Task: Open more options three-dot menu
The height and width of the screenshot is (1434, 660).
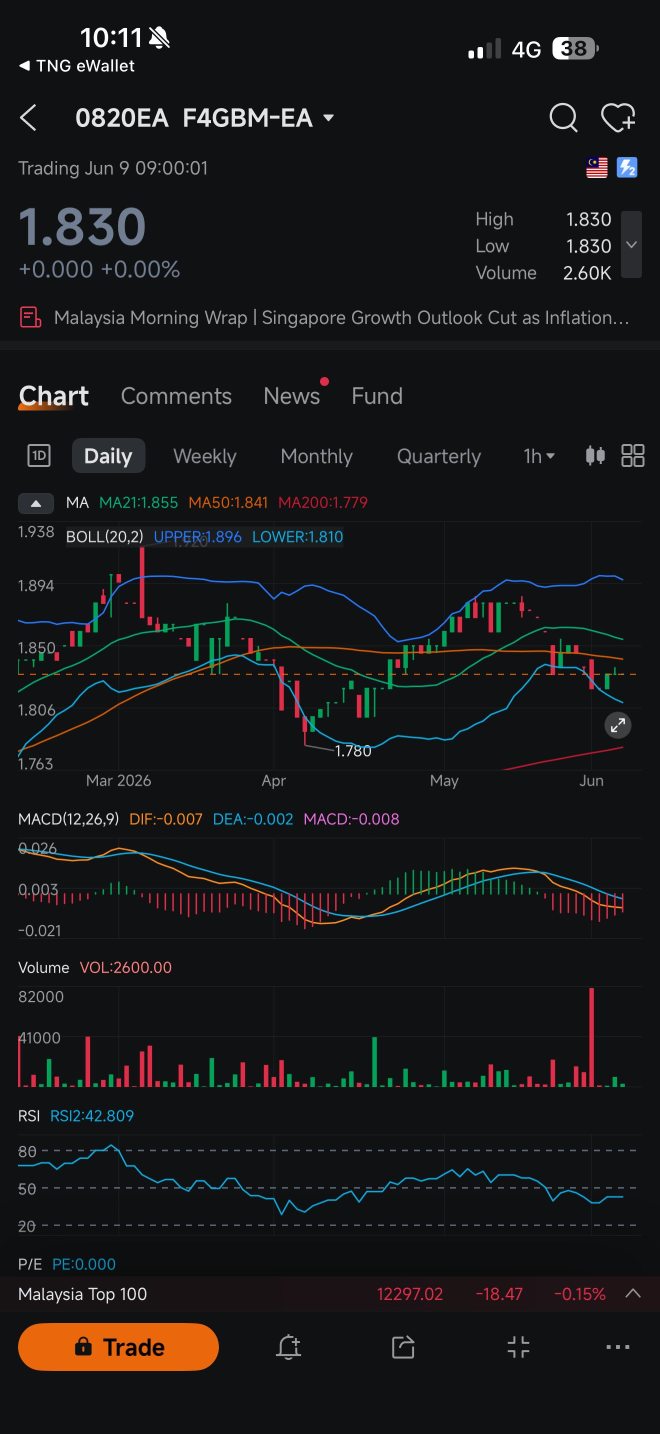Action: [618, 1347]
